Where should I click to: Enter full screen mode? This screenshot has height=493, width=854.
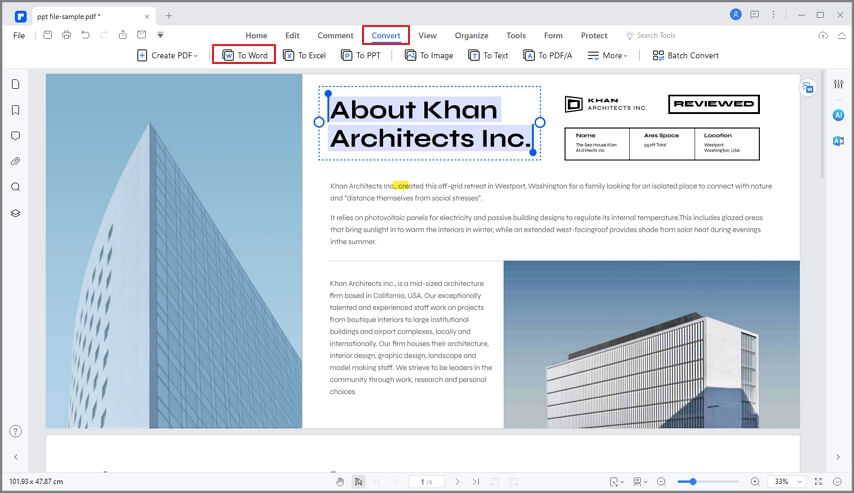point(818,482)
